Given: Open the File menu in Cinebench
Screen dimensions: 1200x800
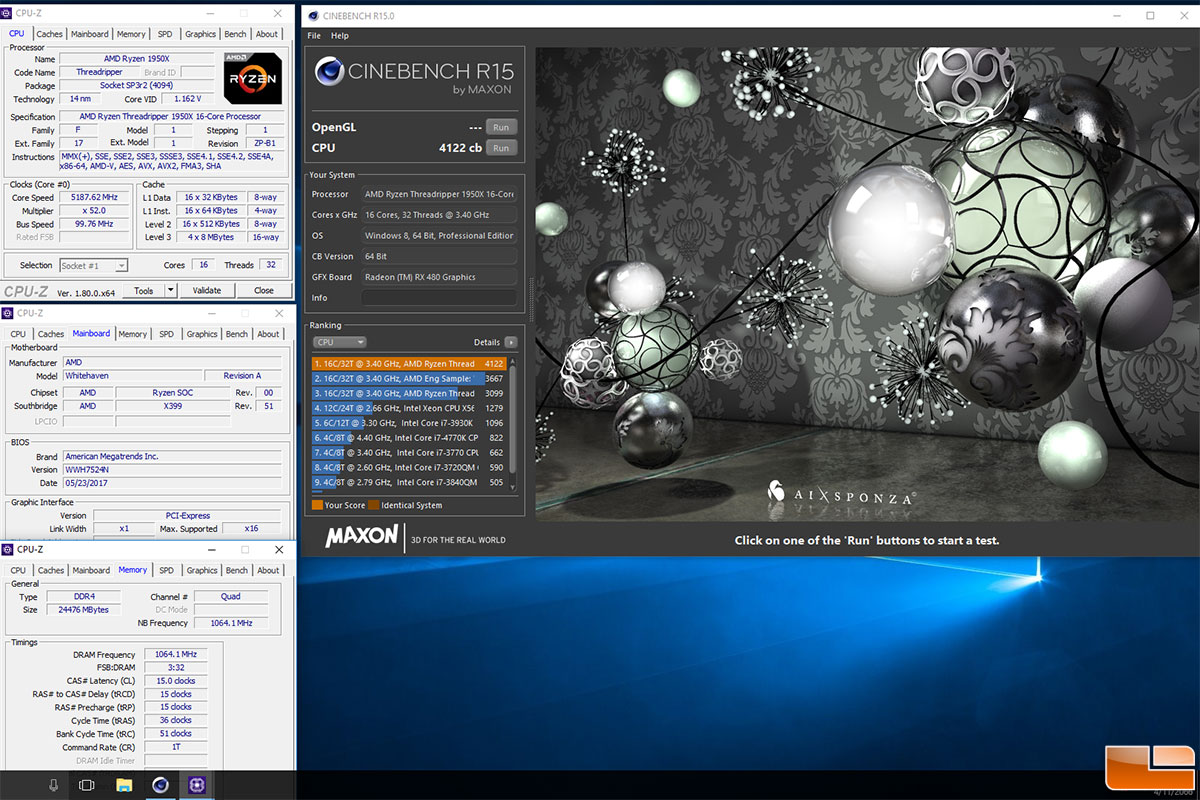Looking at the screenshot, I should point(314,35).
